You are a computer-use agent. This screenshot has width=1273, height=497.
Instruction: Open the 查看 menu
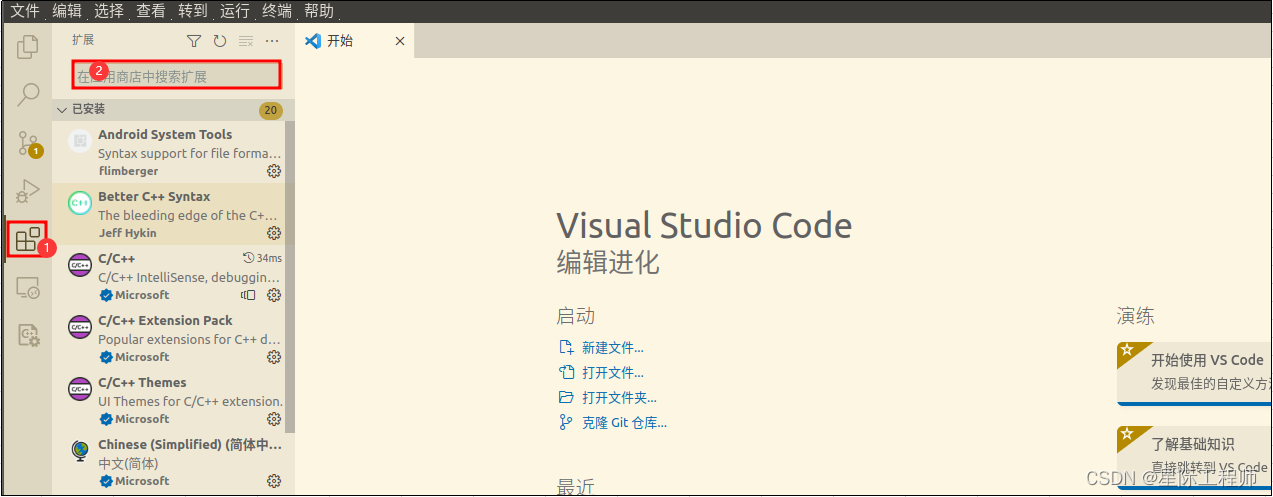151,11
